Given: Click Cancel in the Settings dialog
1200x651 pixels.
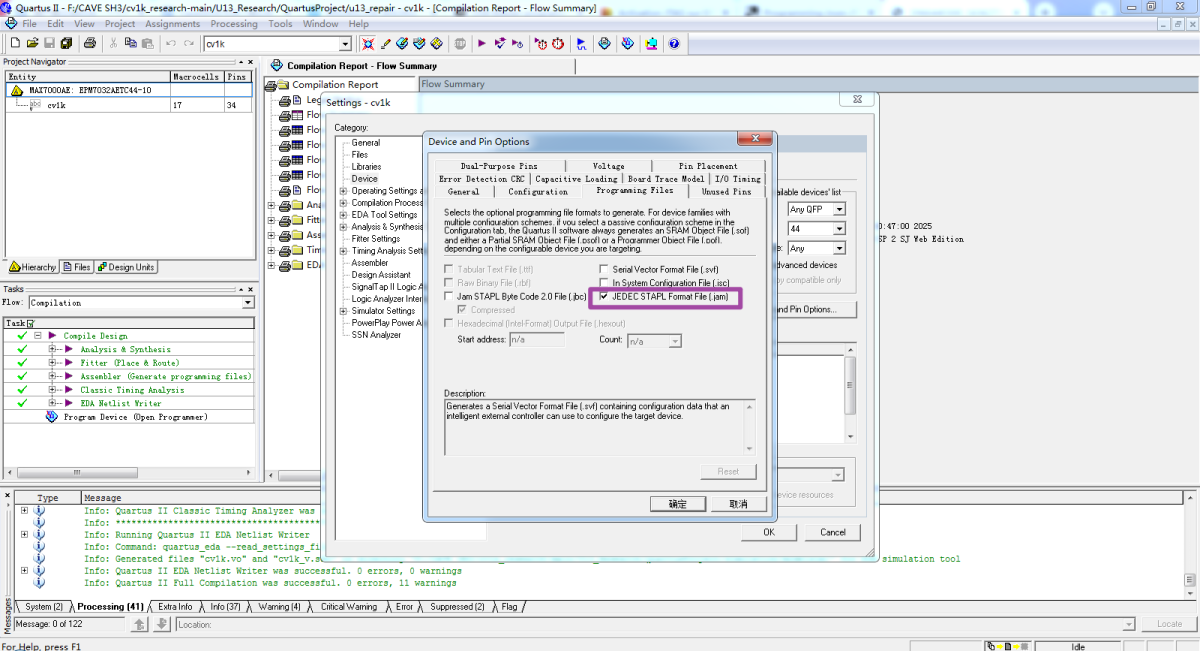Looking at the screenshot, I should click(x=833, y=532).
